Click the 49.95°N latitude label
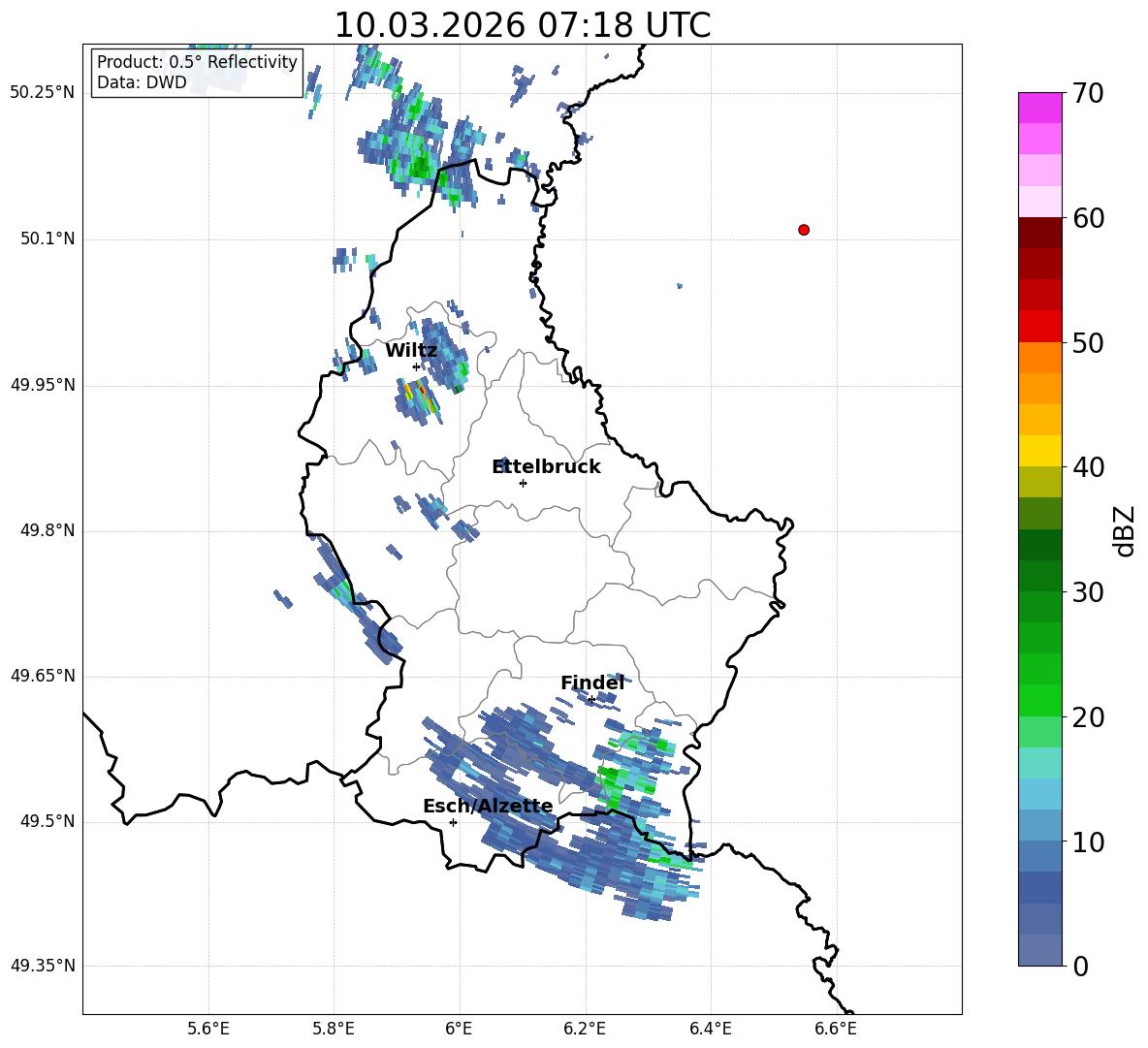Screen dimensions: 1148x1048 [x=43, y=385]
